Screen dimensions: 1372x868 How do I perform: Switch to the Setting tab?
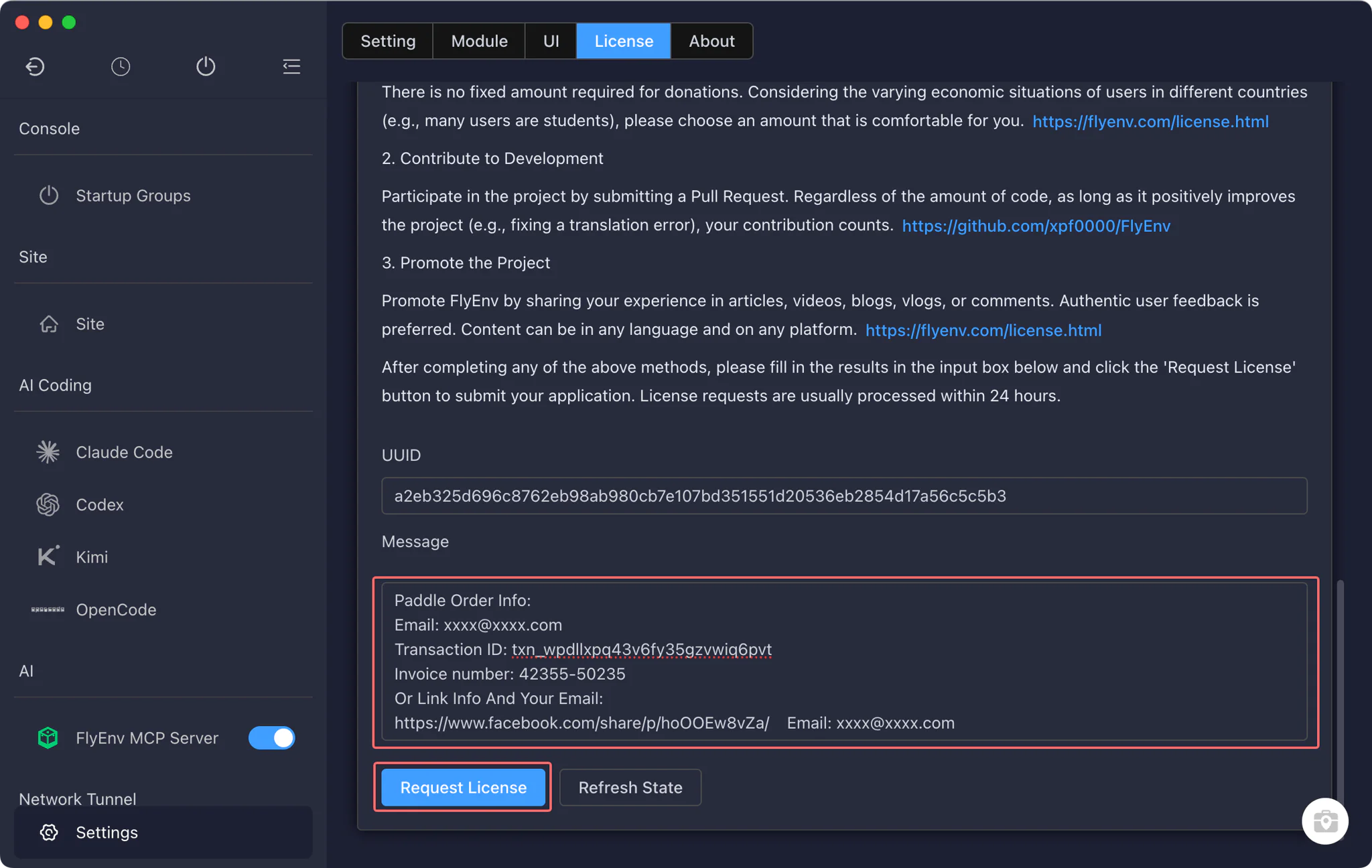click(388, 41)
